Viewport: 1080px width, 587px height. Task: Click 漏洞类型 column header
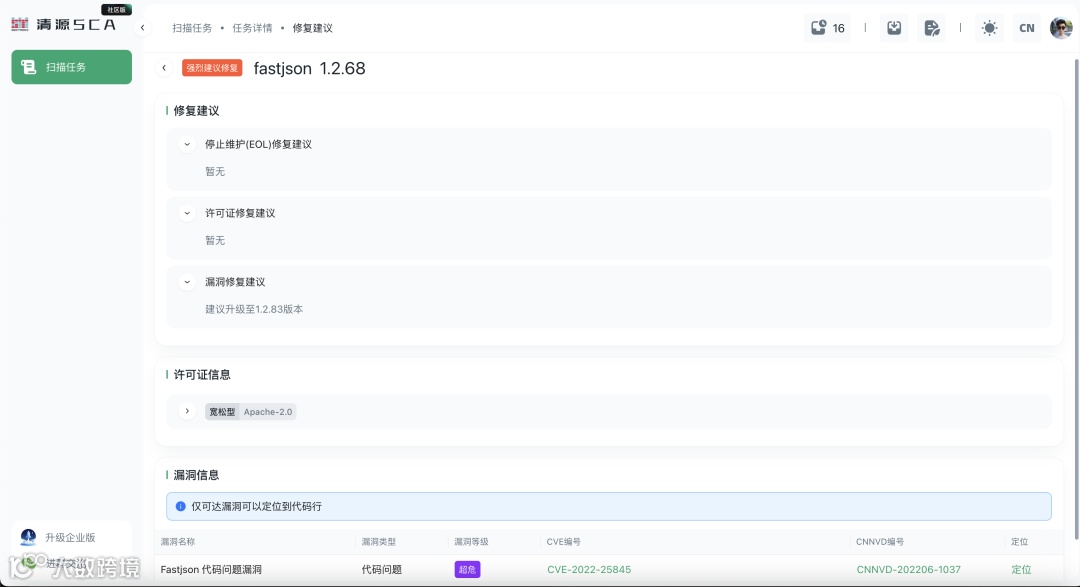379,542
